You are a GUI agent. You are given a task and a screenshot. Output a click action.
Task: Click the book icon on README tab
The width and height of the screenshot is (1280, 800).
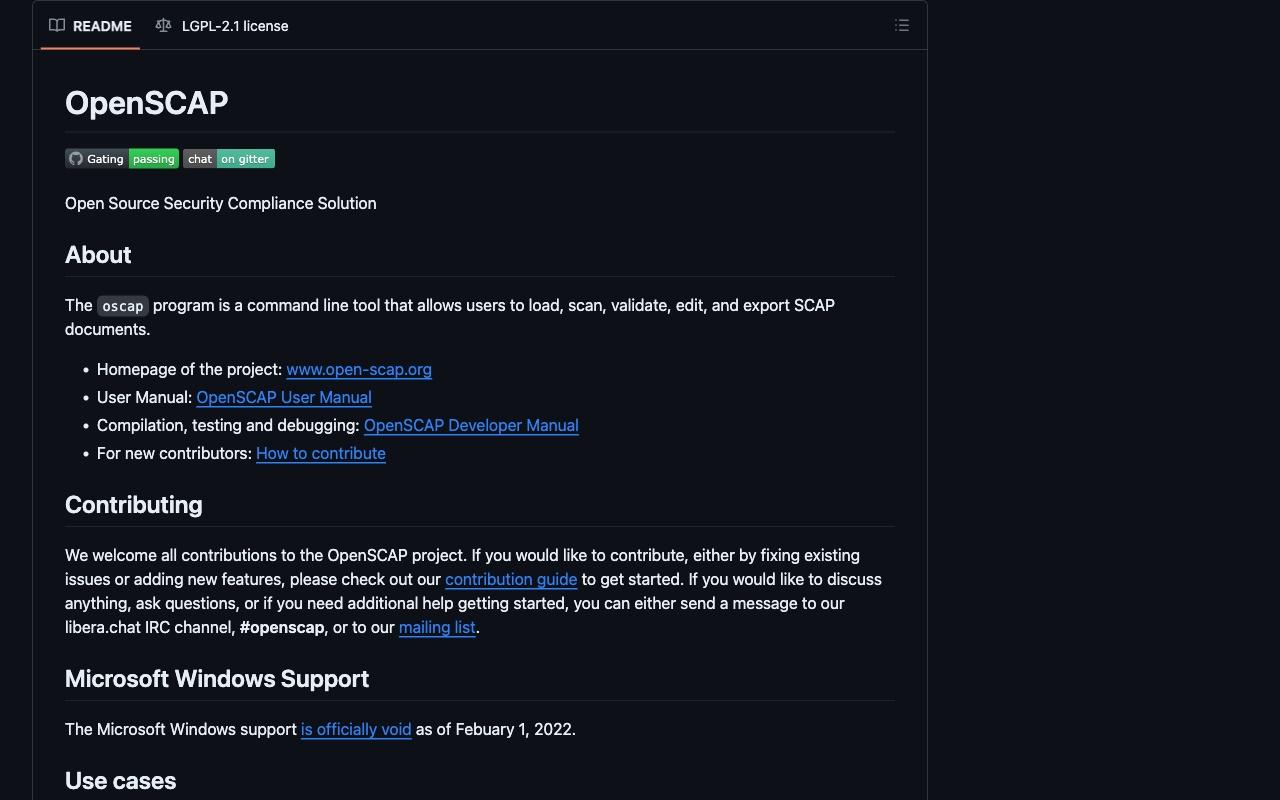57,26
